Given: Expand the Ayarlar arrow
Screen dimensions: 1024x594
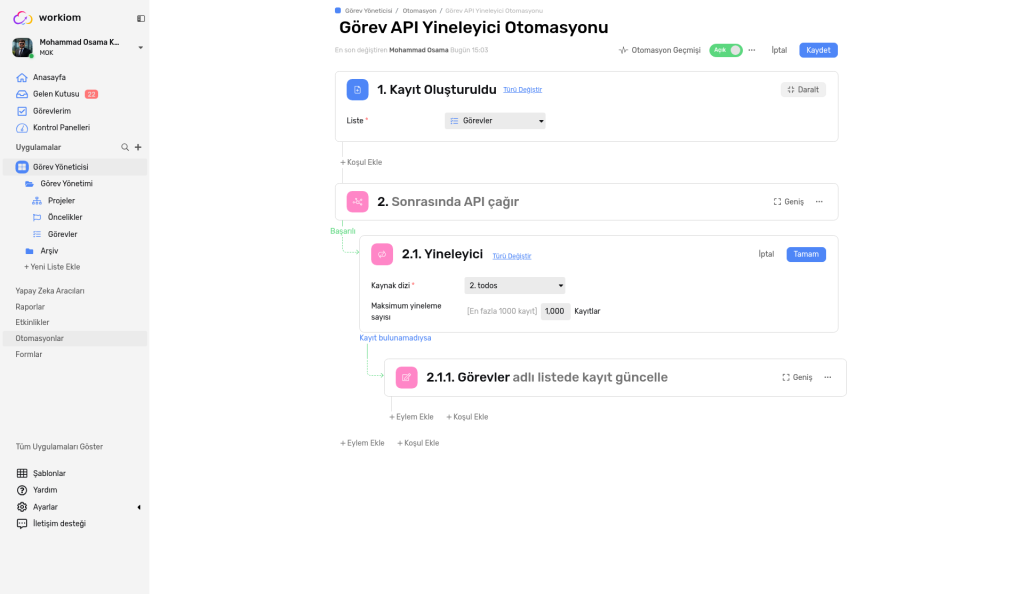Looking at the screenshot, I should (x=138, y=507).
